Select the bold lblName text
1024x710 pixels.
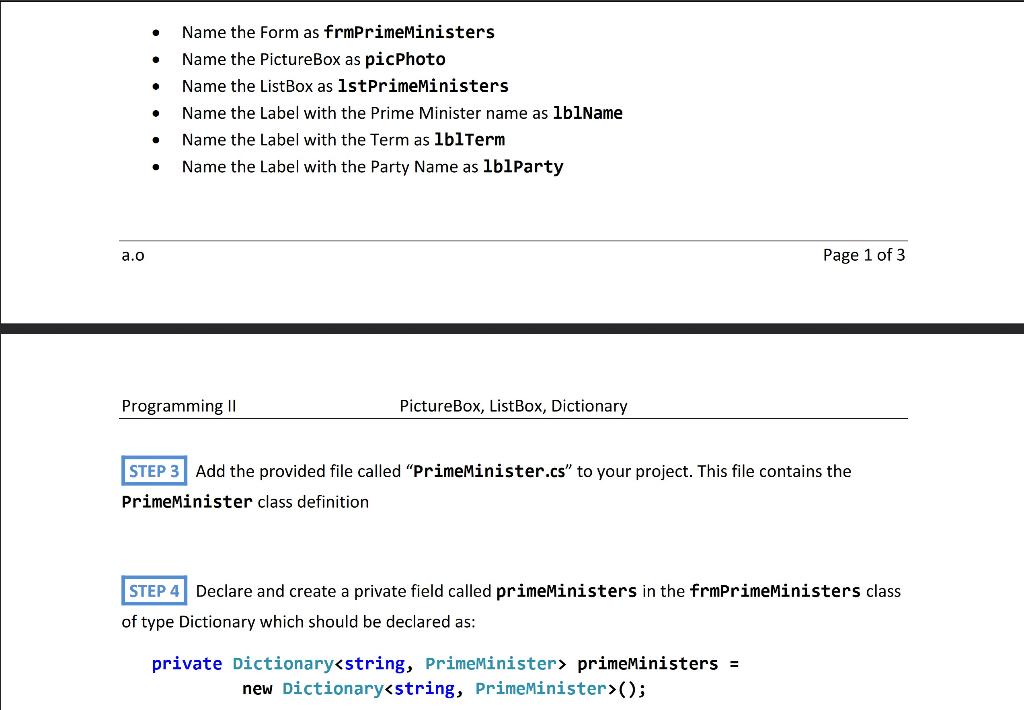tap(588, 113)
